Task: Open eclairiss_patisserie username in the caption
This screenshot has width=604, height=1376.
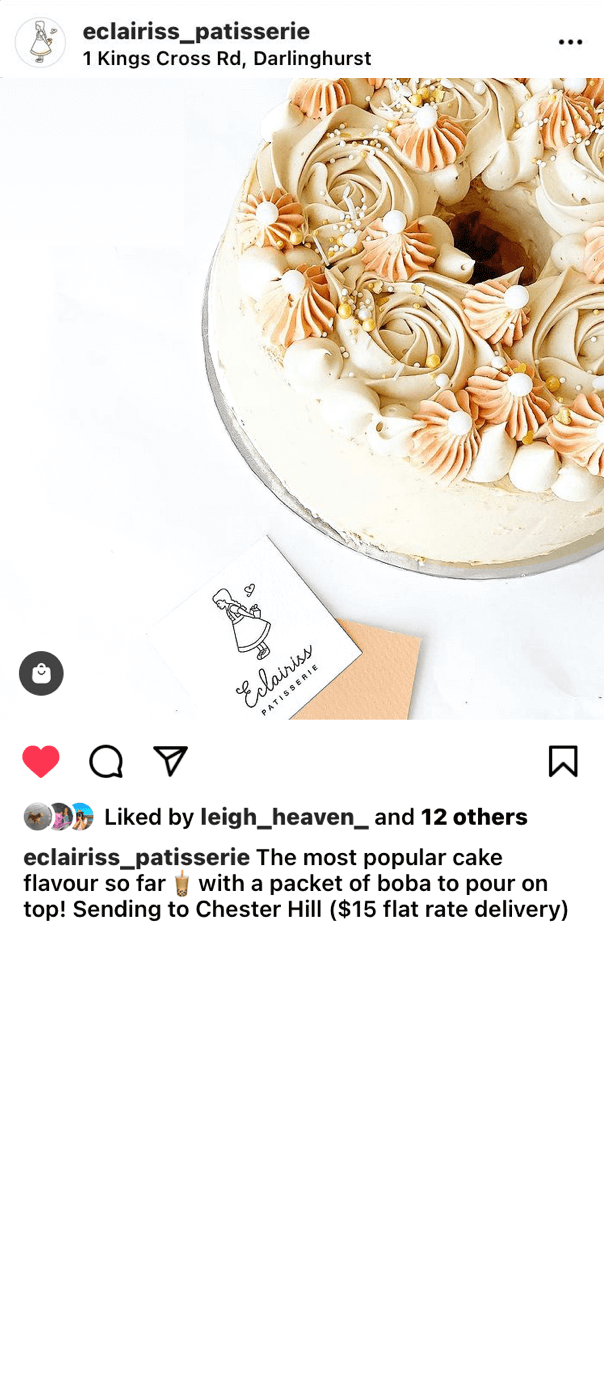Action: 137,858
